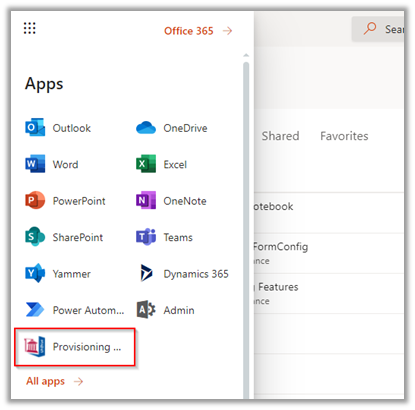Click the Word label
The width and height of the screenshot is (415, 410).
(65, 164)
